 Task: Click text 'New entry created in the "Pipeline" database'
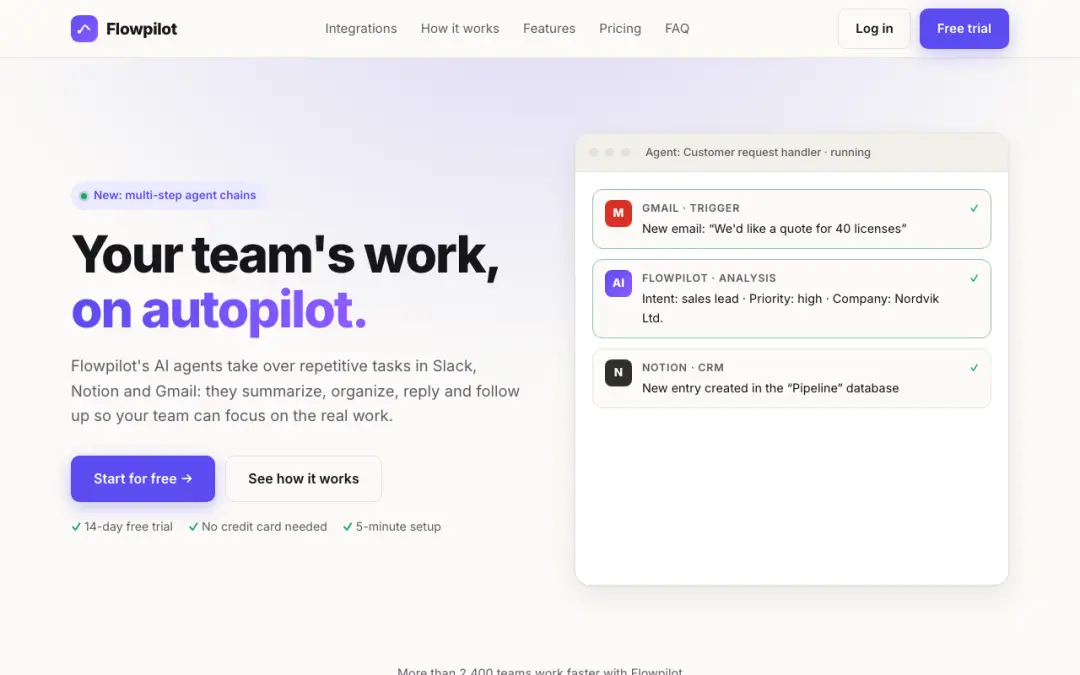click(770, 388)
